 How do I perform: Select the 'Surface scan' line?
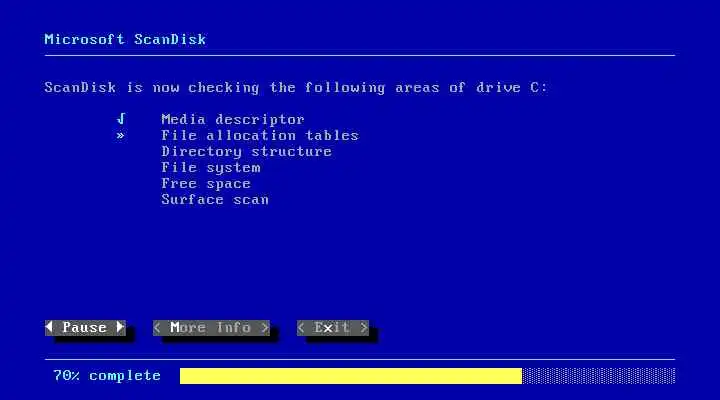point(215,200)
